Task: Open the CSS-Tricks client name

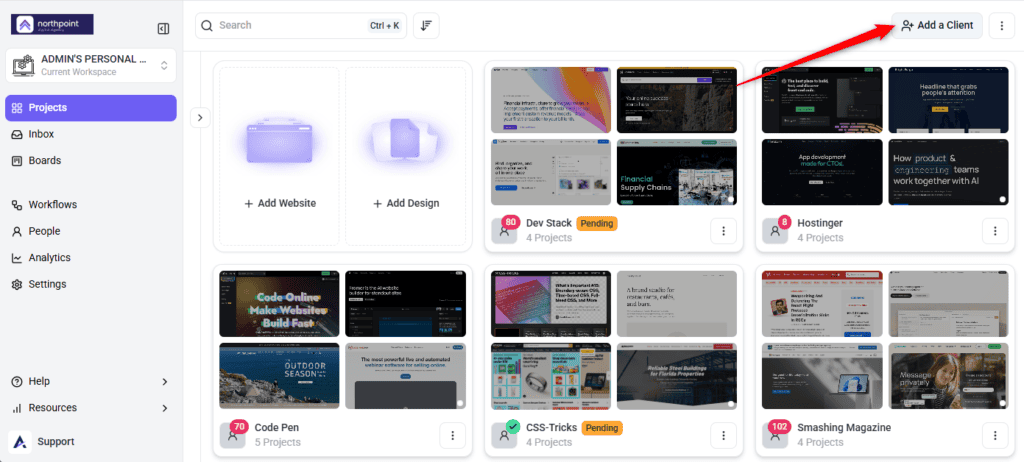Action: (x=551, y=428)
